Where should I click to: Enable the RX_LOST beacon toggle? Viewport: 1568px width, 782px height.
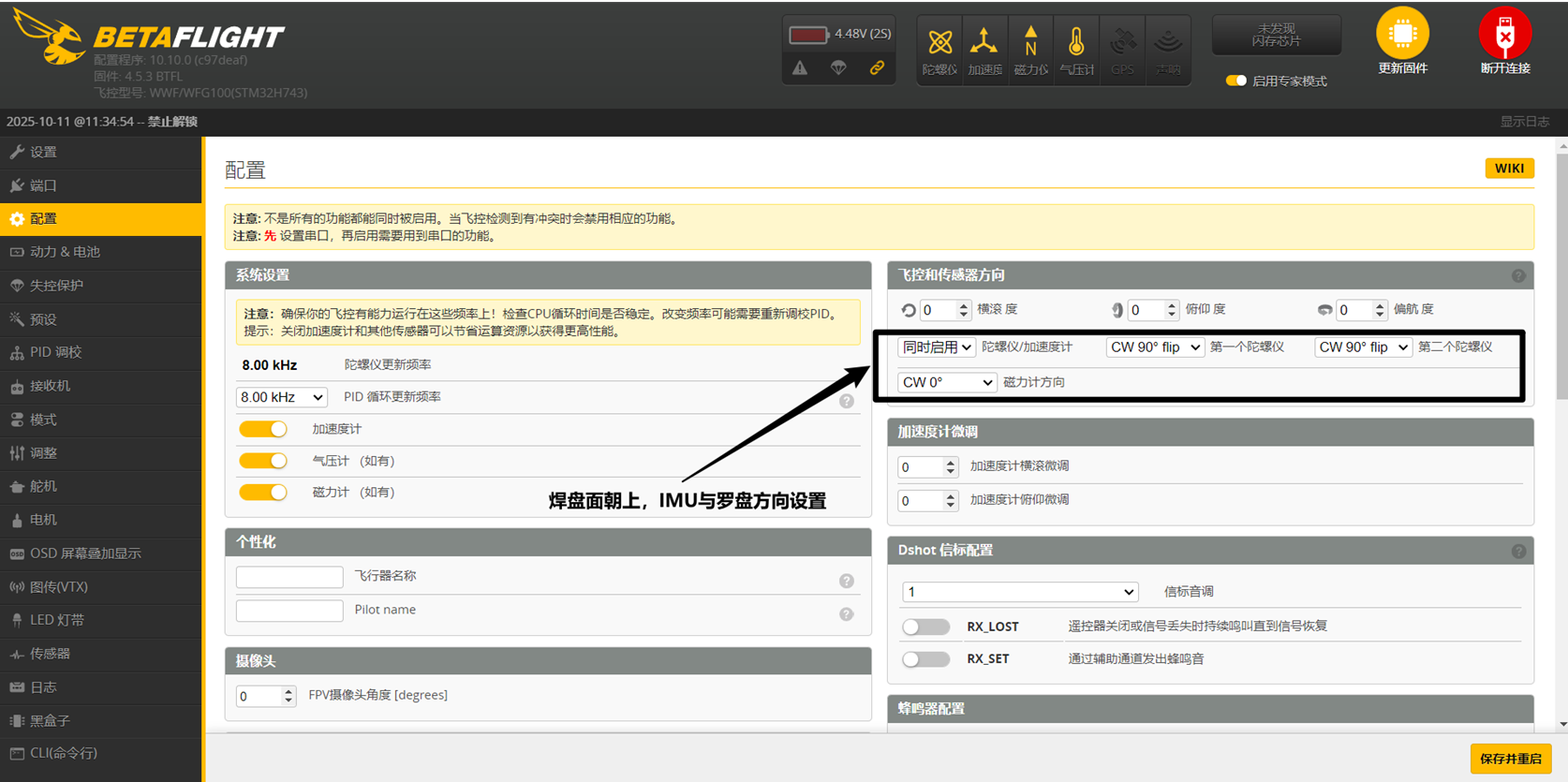925,627
